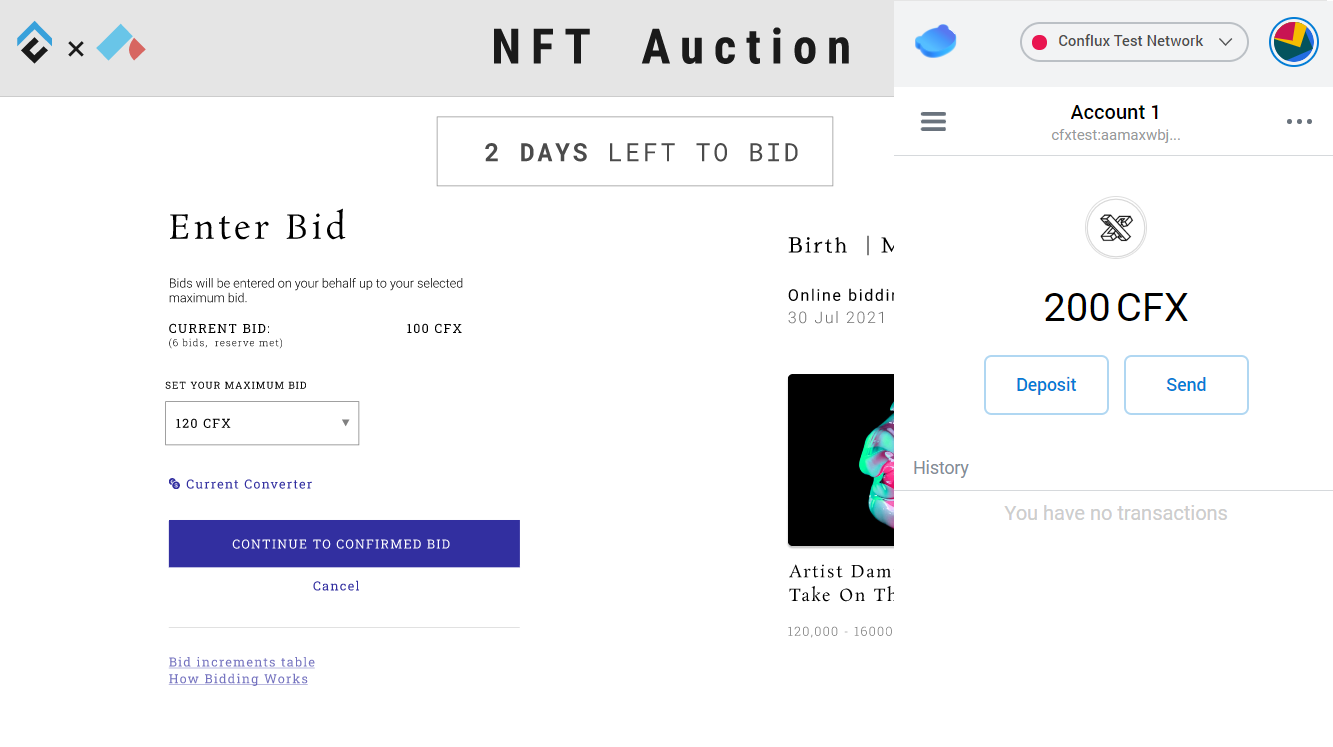The height and width of the screenshot is (747, 1333).
Task: Click the colorful account avatar icon
Action: (1294, 42)
